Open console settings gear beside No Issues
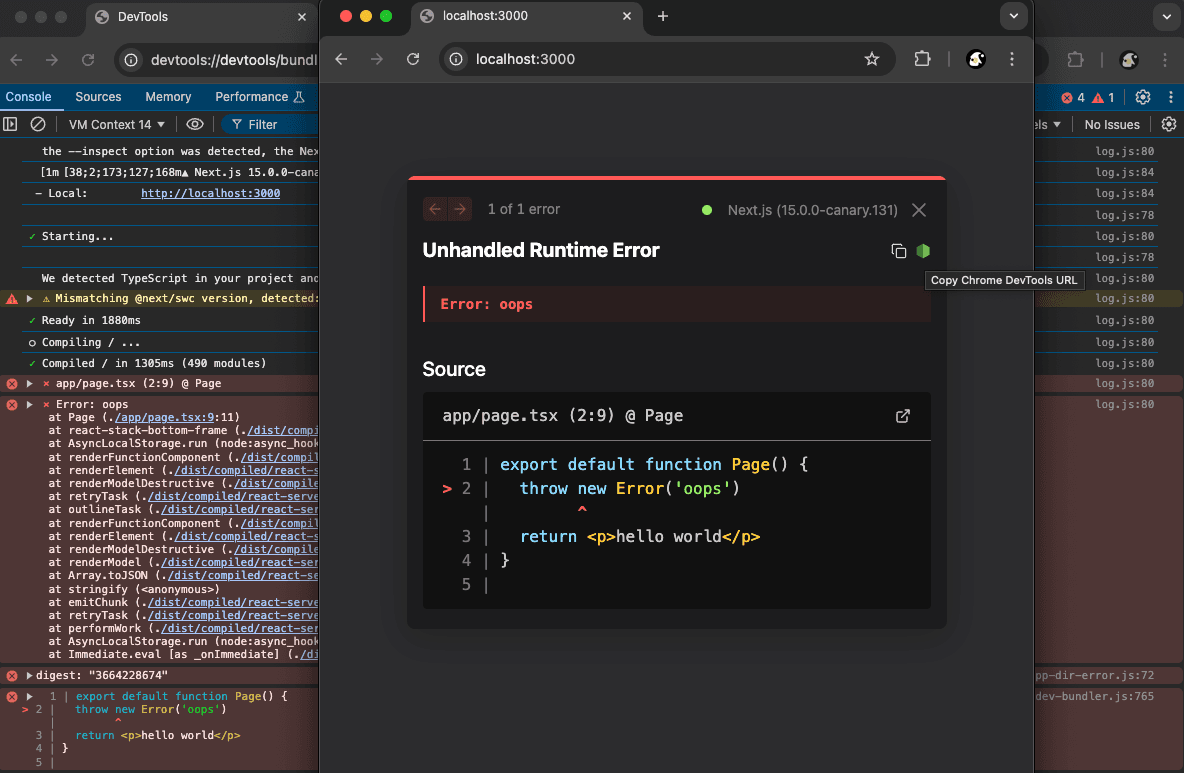This screenshot has width=1184, height=773. [1169, 125]
